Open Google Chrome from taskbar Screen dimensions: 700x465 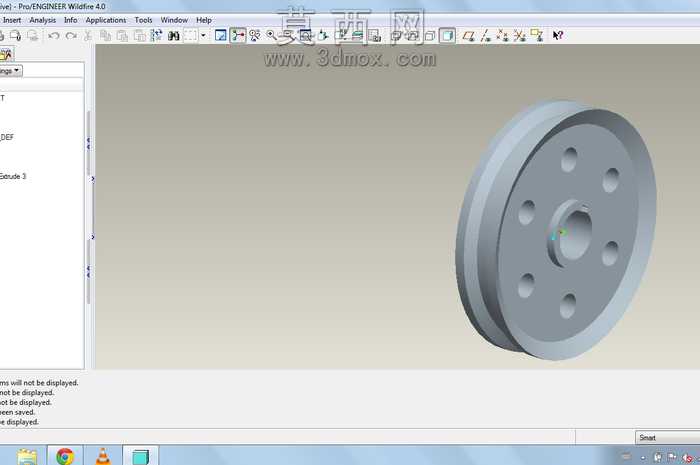point(65,456)
